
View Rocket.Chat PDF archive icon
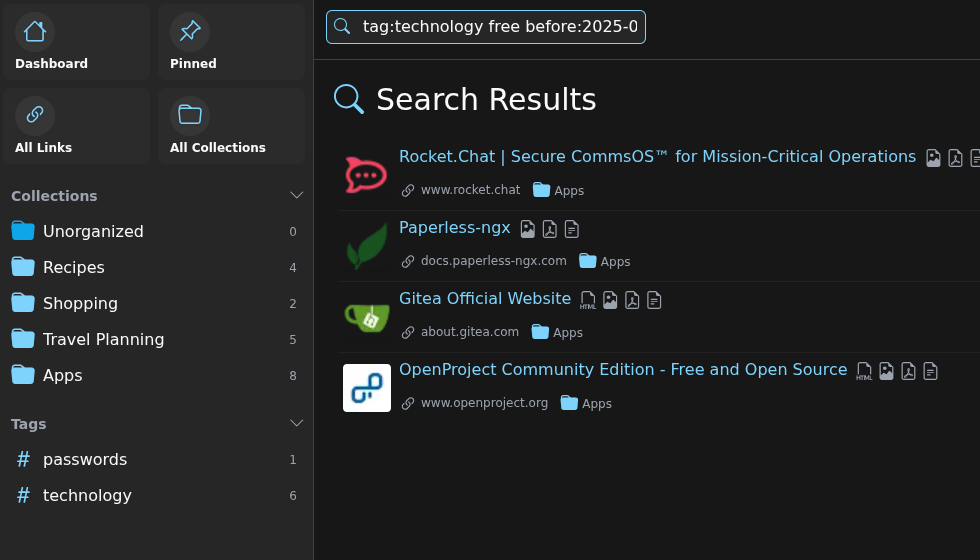(x=955, y=158)
